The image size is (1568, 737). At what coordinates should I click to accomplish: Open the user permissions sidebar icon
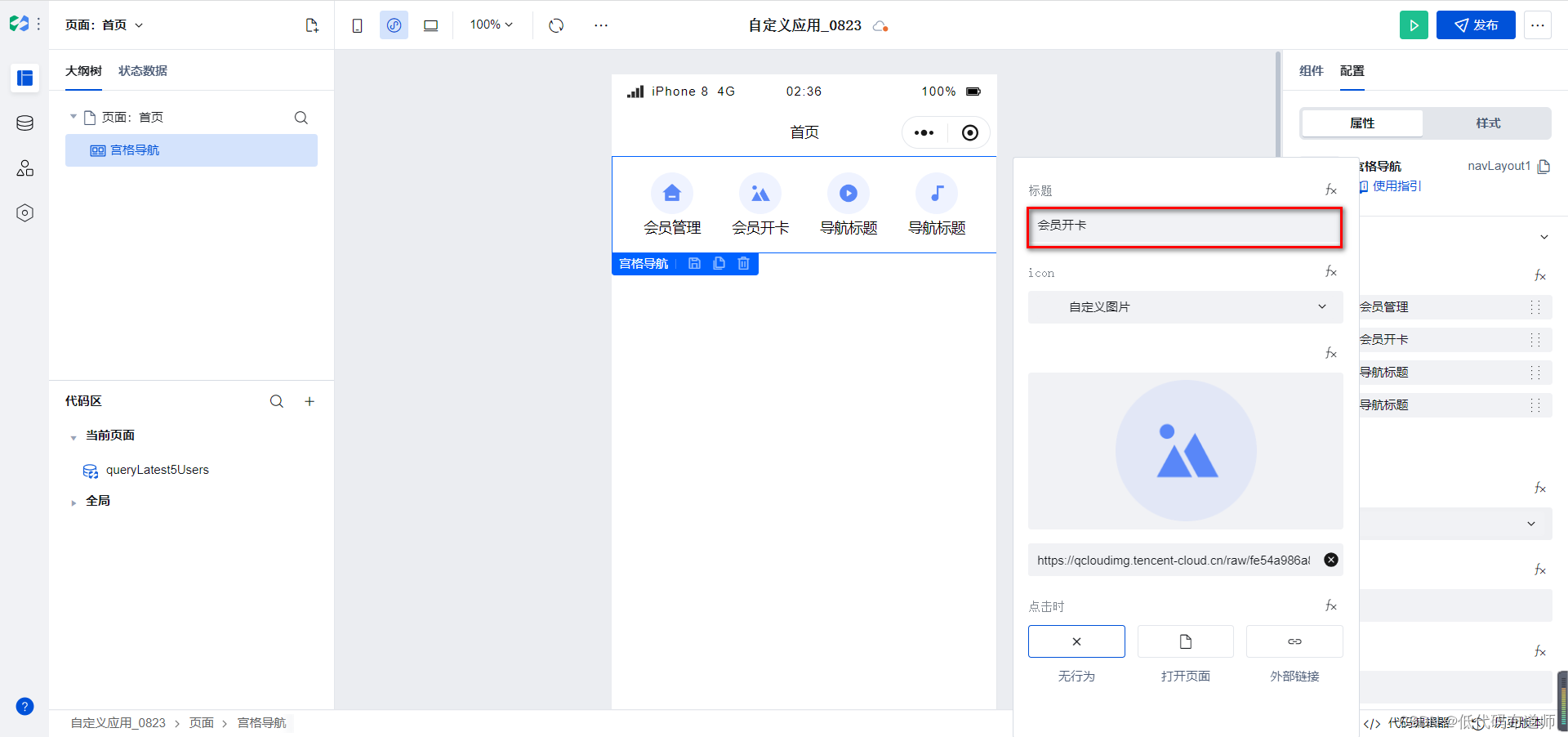(x=25, y=168)
